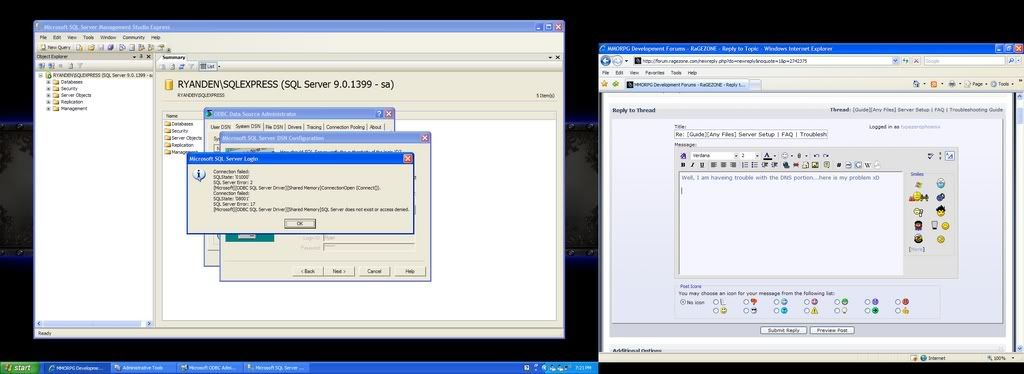Toggle bold formatting in post editor
This screenshot has width=1024, height=374.
coord(683,164)
